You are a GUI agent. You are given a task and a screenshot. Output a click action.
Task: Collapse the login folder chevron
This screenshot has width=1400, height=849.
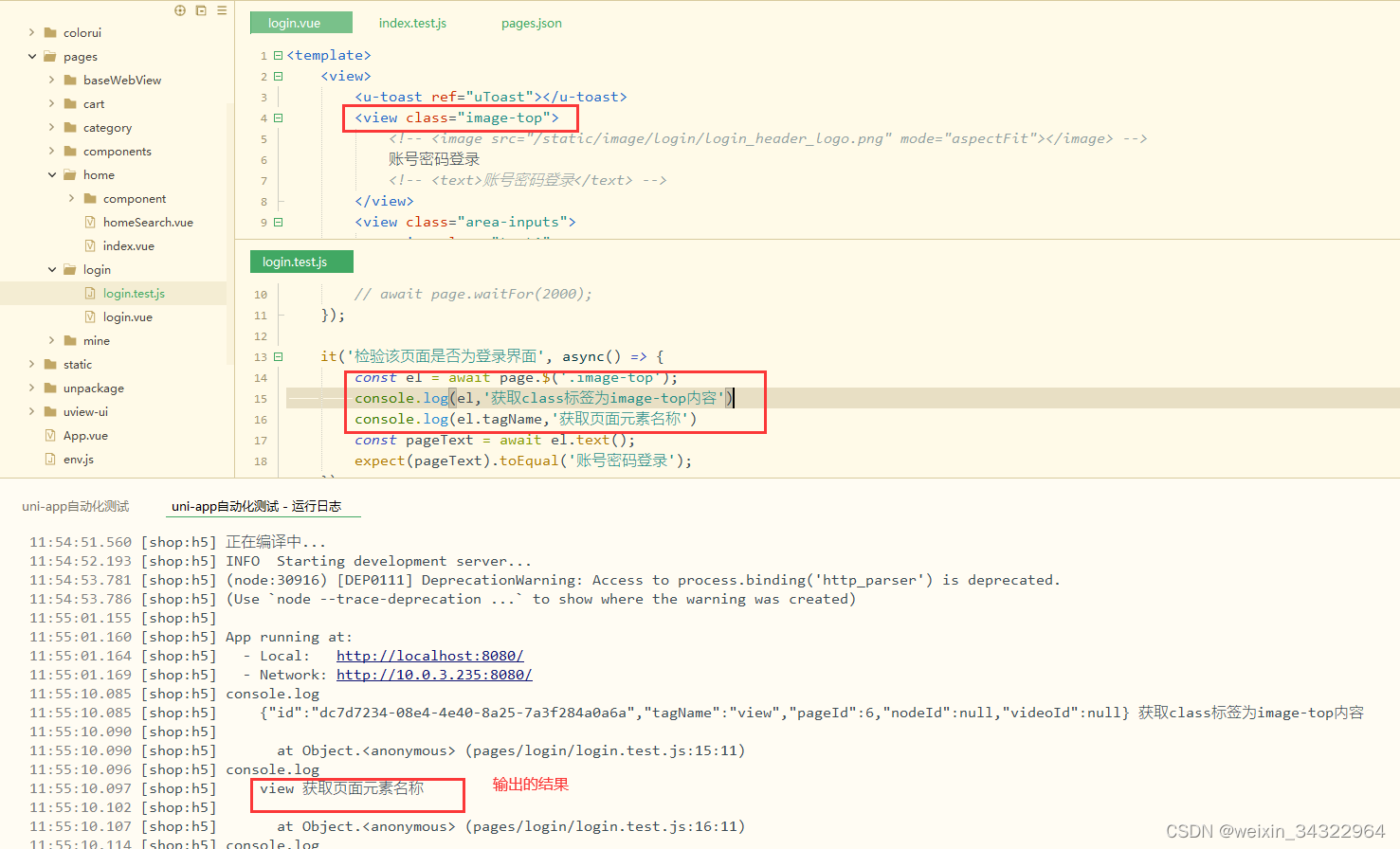[x=51, y=269]
